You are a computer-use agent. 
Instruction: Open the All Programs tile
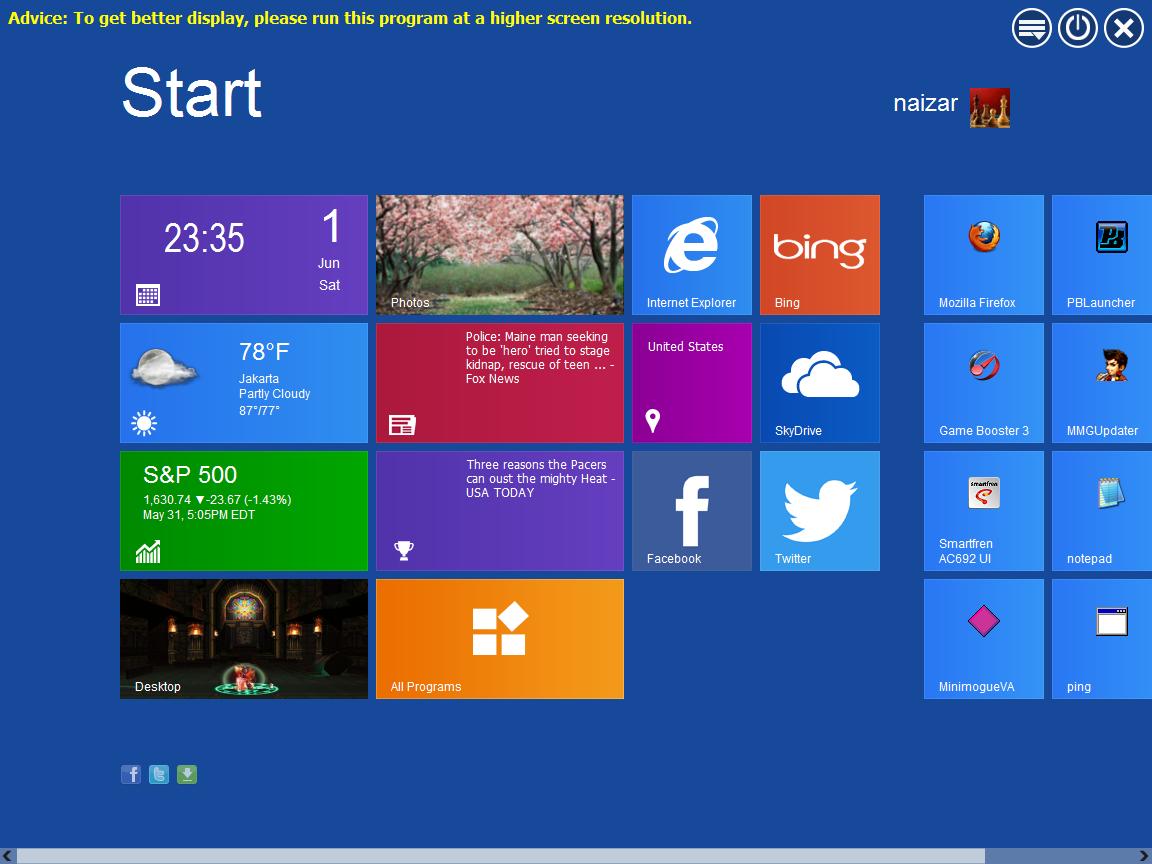pos(500,638)
